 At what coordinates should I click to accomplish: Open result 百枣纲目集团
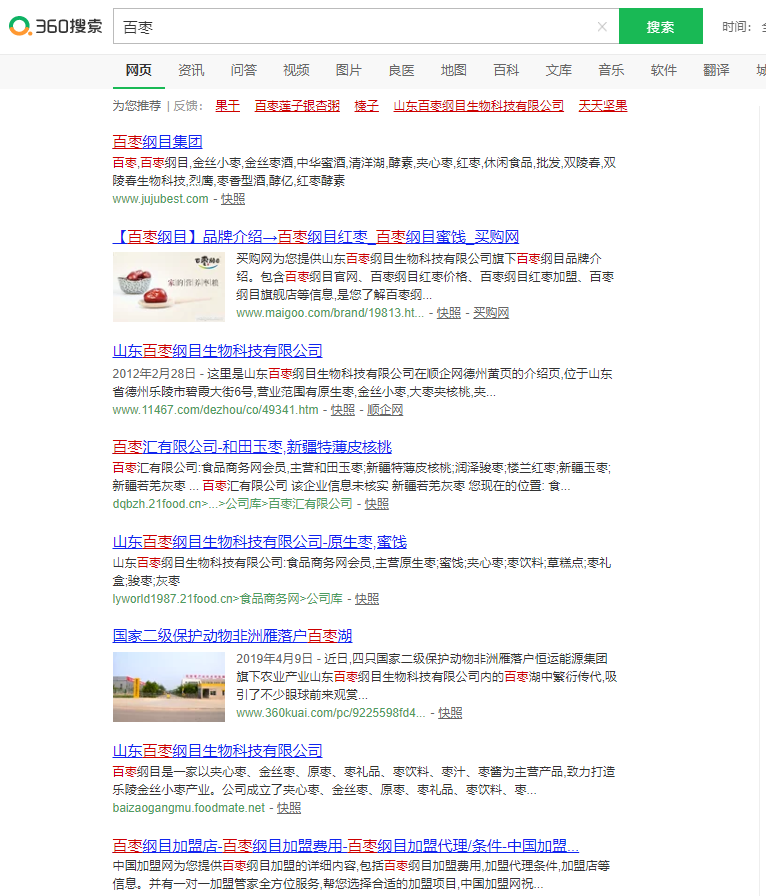(157, 142)
